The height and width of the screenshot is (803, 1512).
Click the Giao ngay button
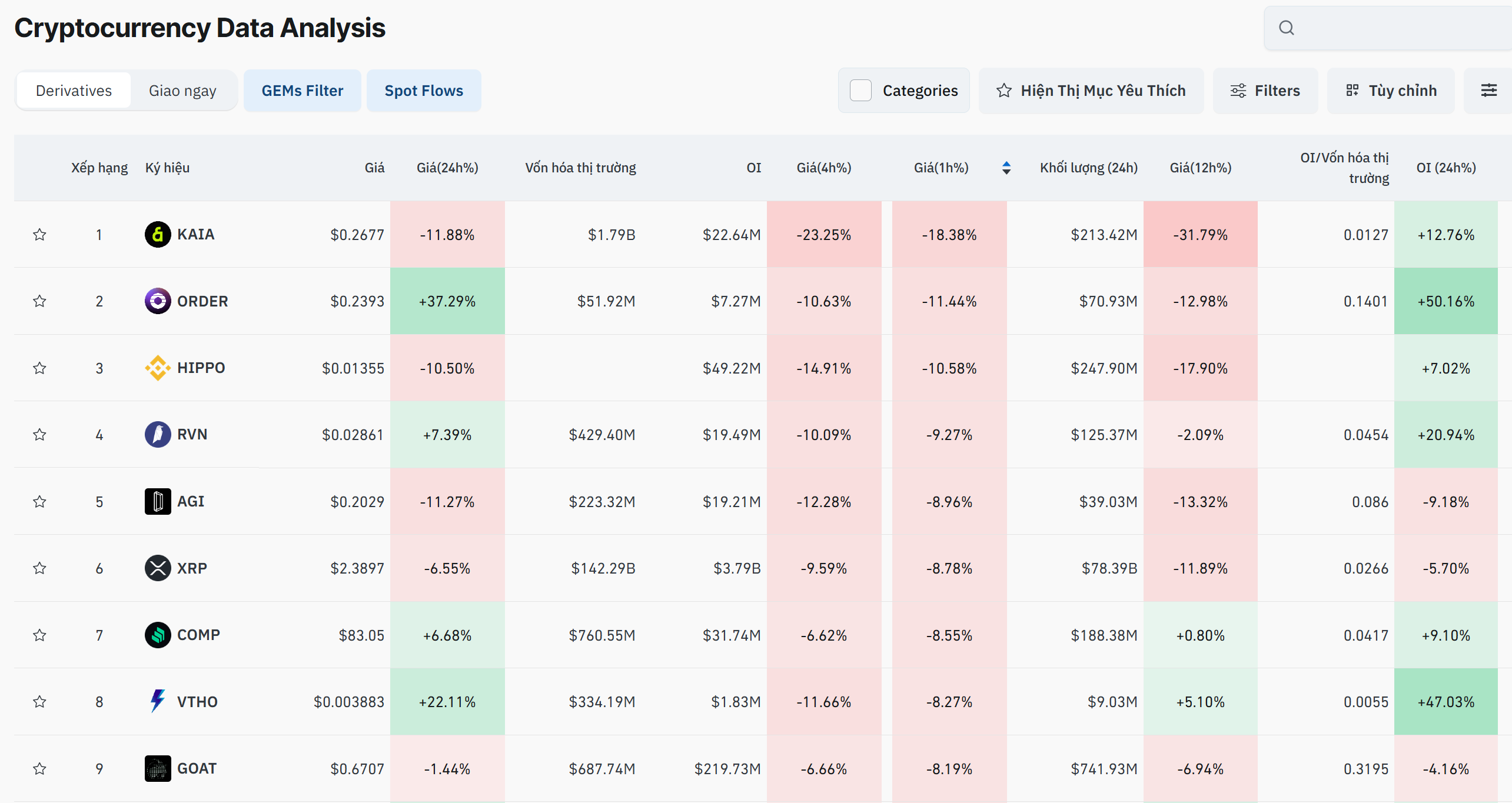pos(183,90)
